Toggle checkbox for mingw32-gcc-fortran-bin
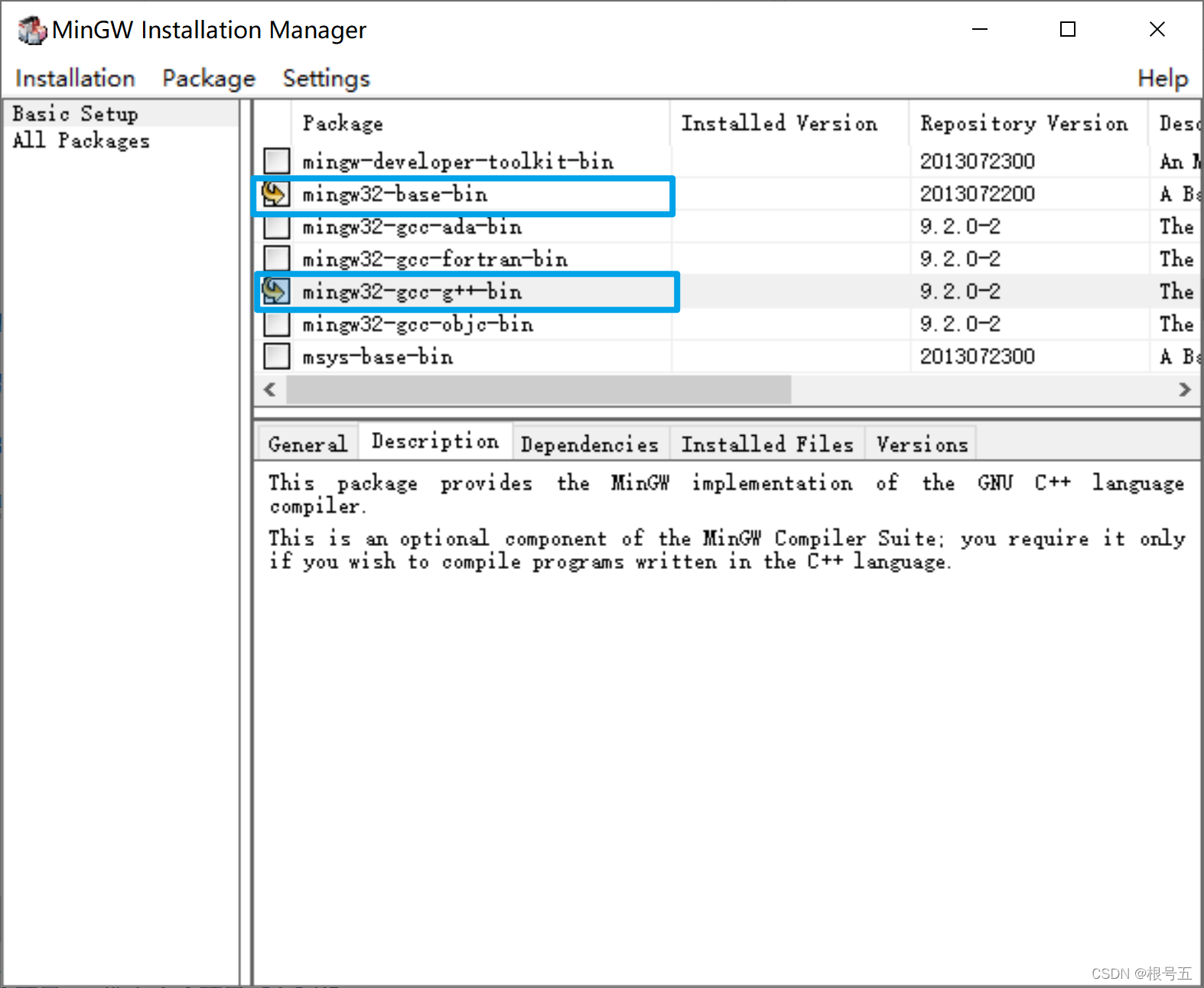The height and width of the screenshot is (988, 1204). pyautogui.click(x=276, y=258)
